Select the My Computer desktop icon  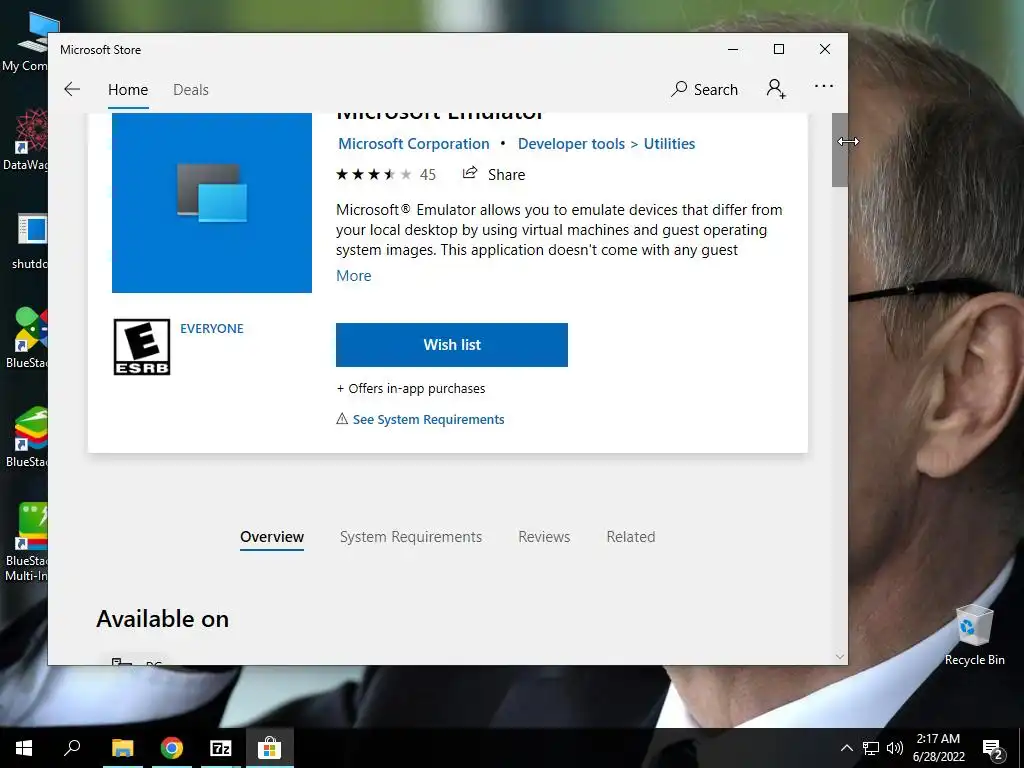25,40
